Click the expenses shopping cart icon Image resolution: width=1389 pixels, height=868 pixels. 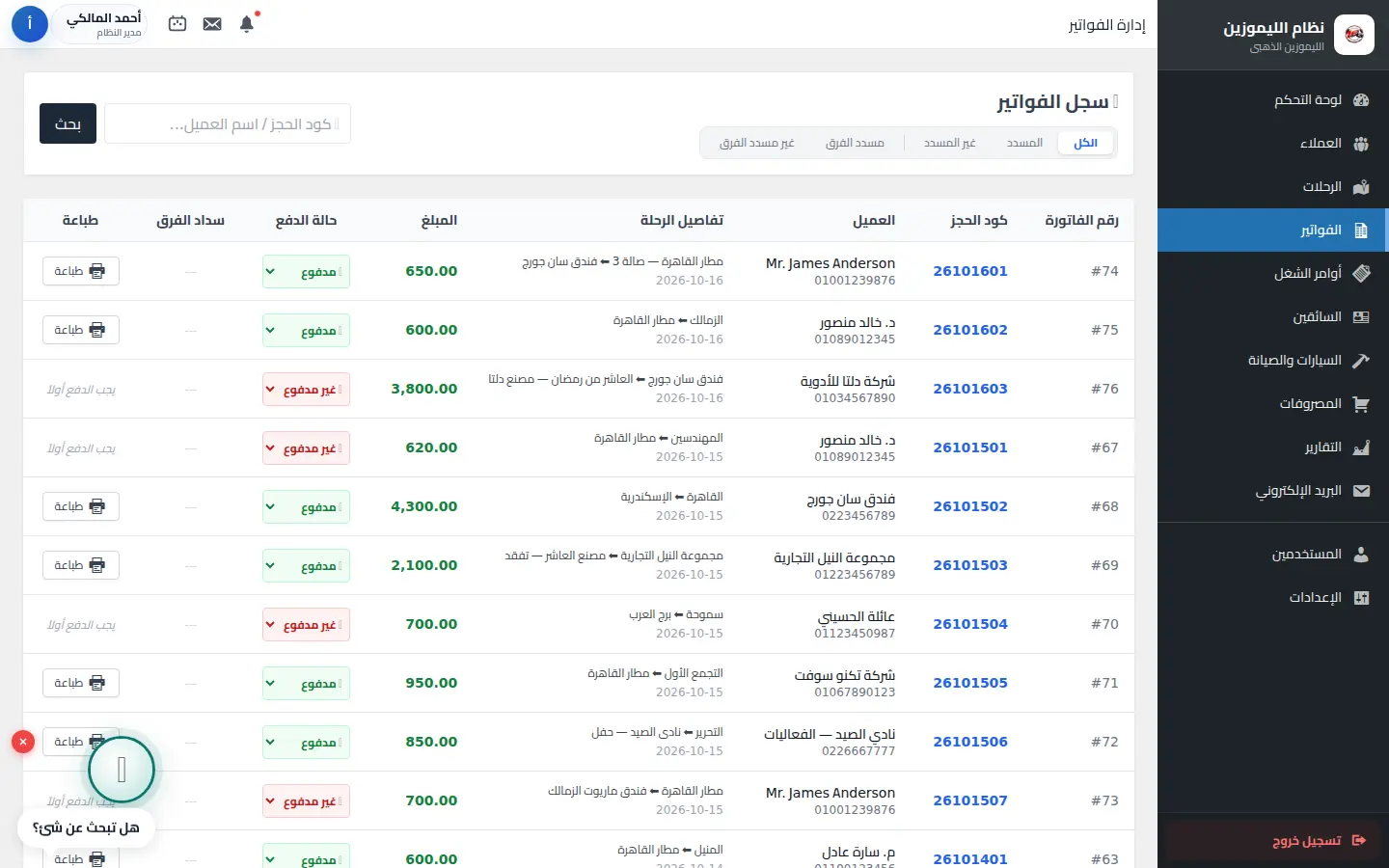tap(1361, 404)
